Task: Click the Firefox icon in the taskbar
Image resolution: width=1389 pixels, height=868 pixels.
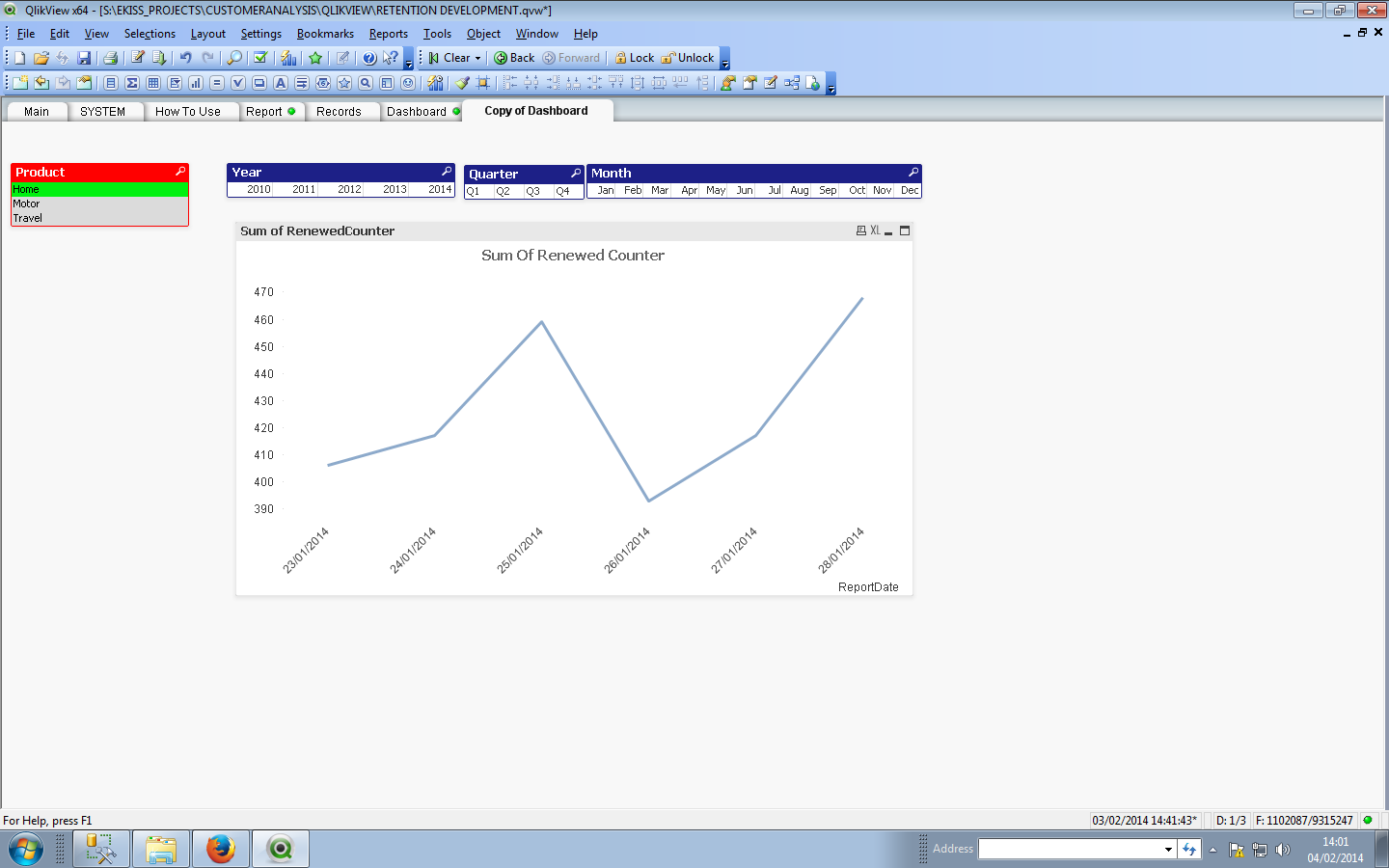Action: (221, 849)
